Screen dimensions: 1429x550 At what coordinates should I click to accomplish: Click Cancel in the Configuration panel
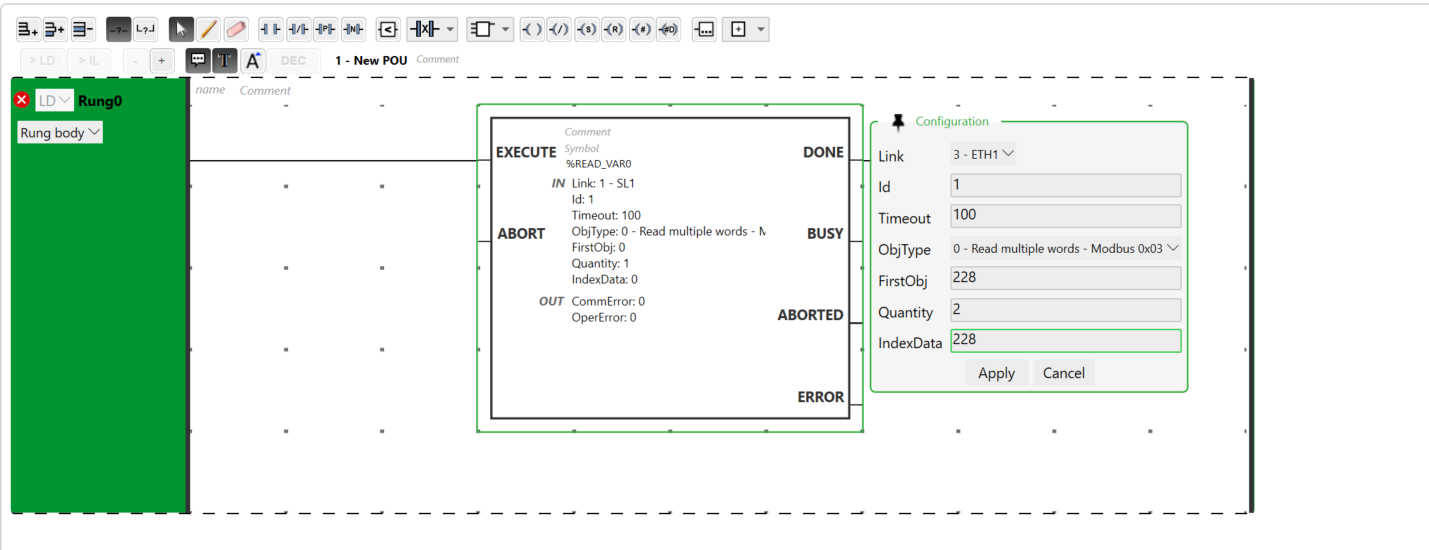click(x=1063, y=373)
